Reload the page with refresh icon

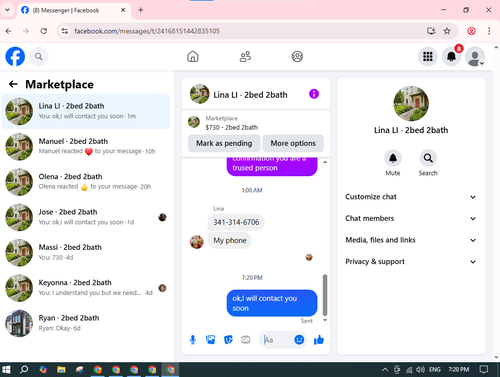click(43, 31)
